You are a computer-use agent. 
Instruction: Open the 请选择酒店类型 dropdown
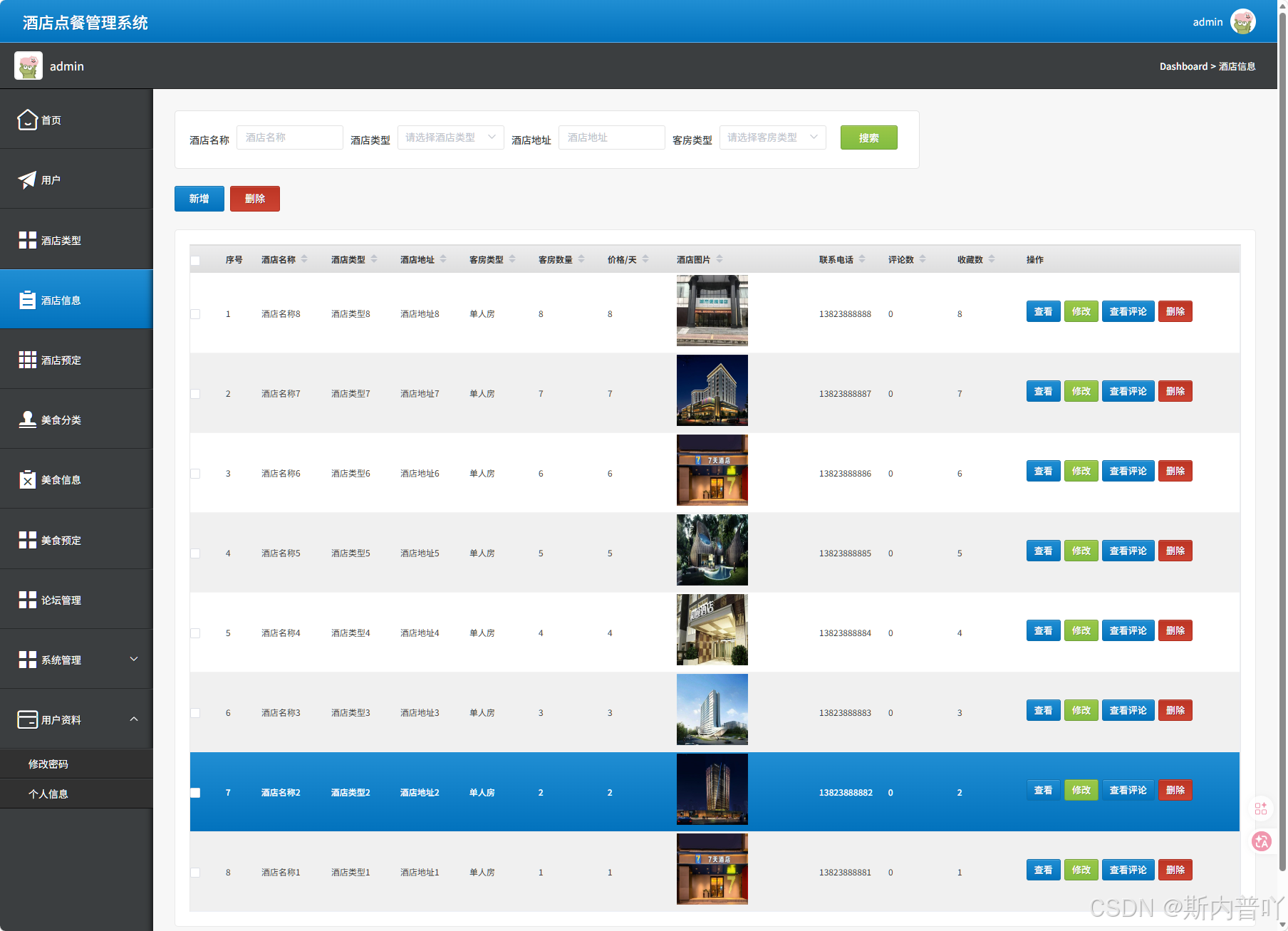[450, 137]
